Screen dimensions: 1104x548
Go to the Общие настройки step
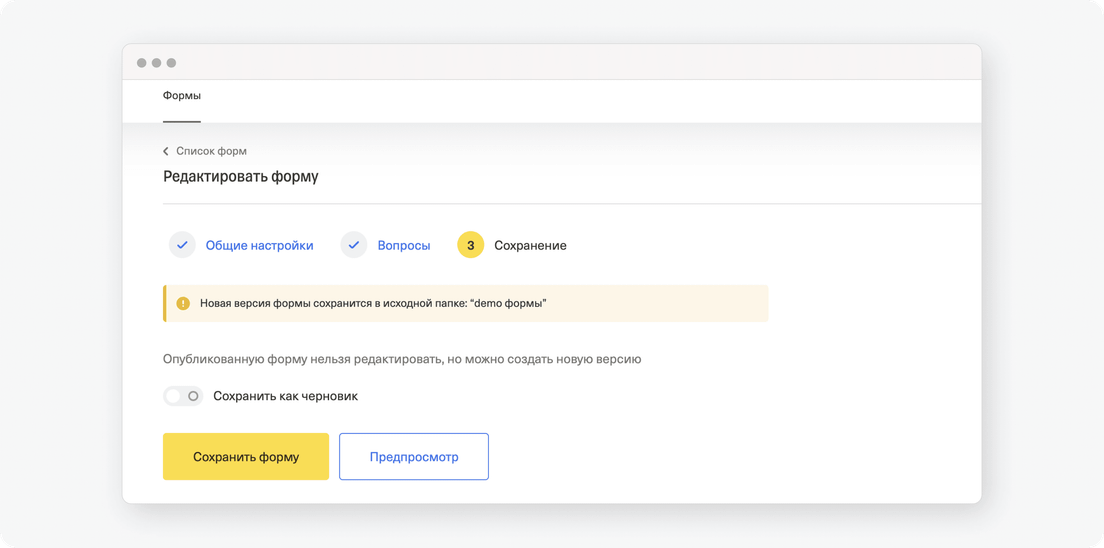coord(259,246)
